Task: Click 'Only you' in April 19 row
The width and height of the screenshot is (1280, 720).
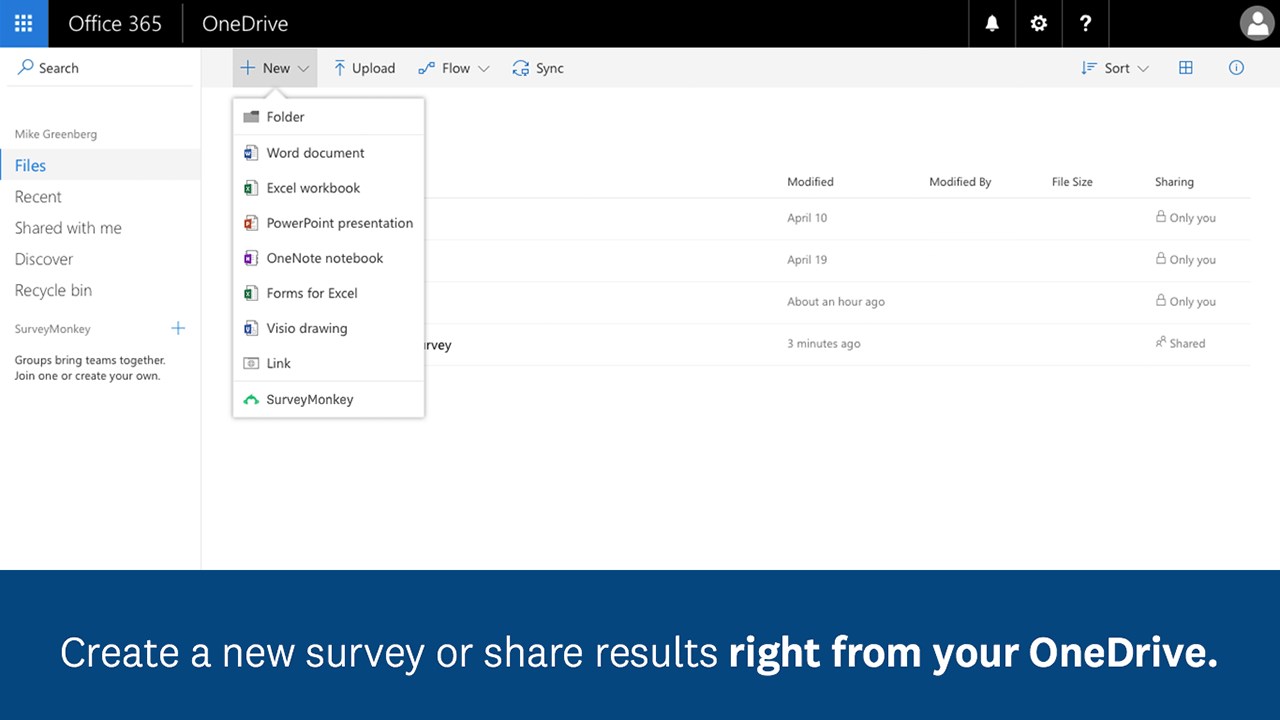Action: pyautogui.click(x=1193, y=260)
